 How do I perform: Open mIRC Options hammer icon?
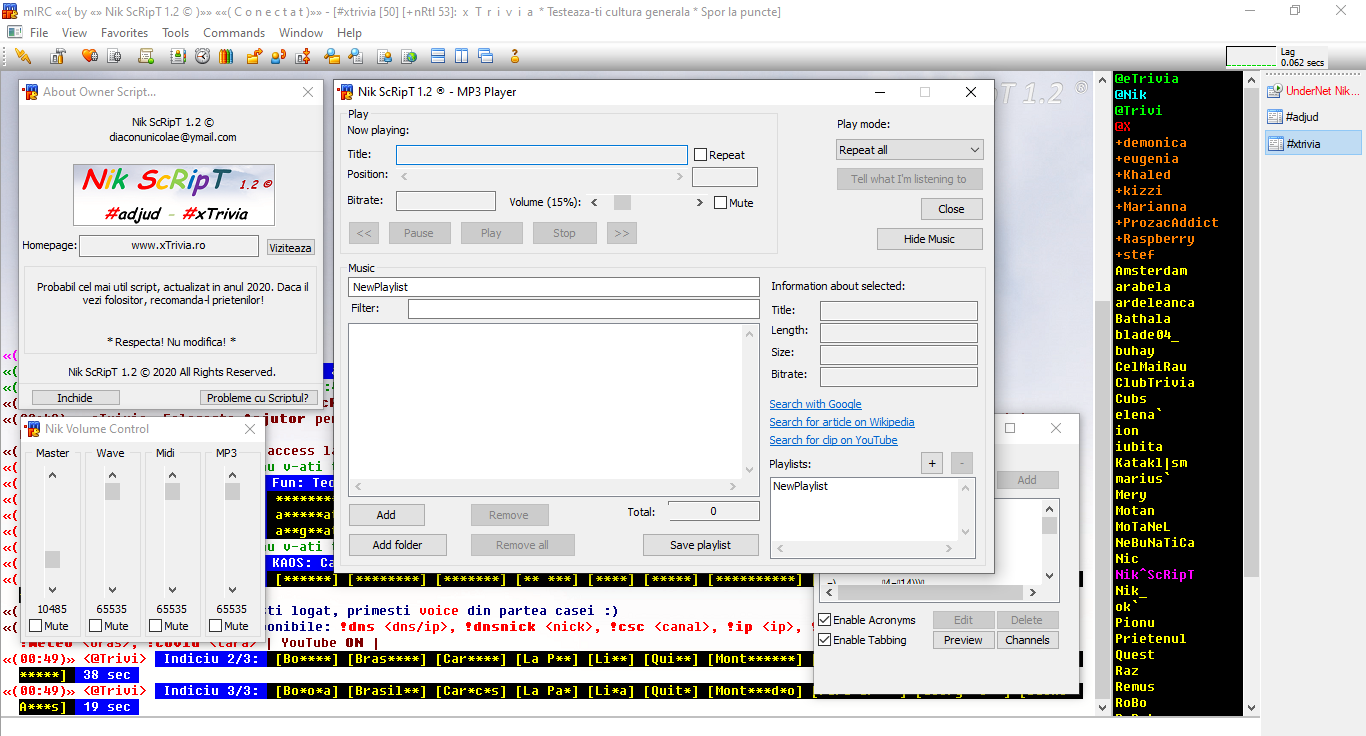pyautogui.click(x=58, y=56)
